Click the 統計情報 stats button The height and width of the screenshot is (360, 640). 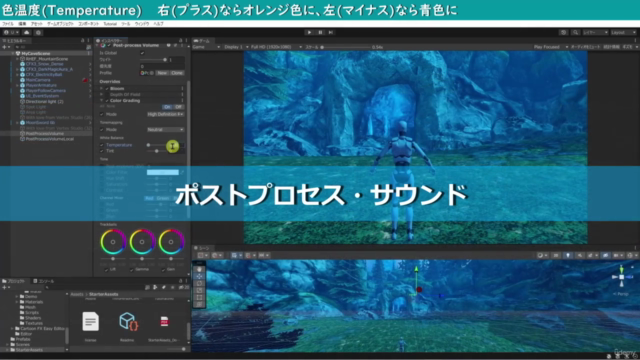(x=611, y=47)
